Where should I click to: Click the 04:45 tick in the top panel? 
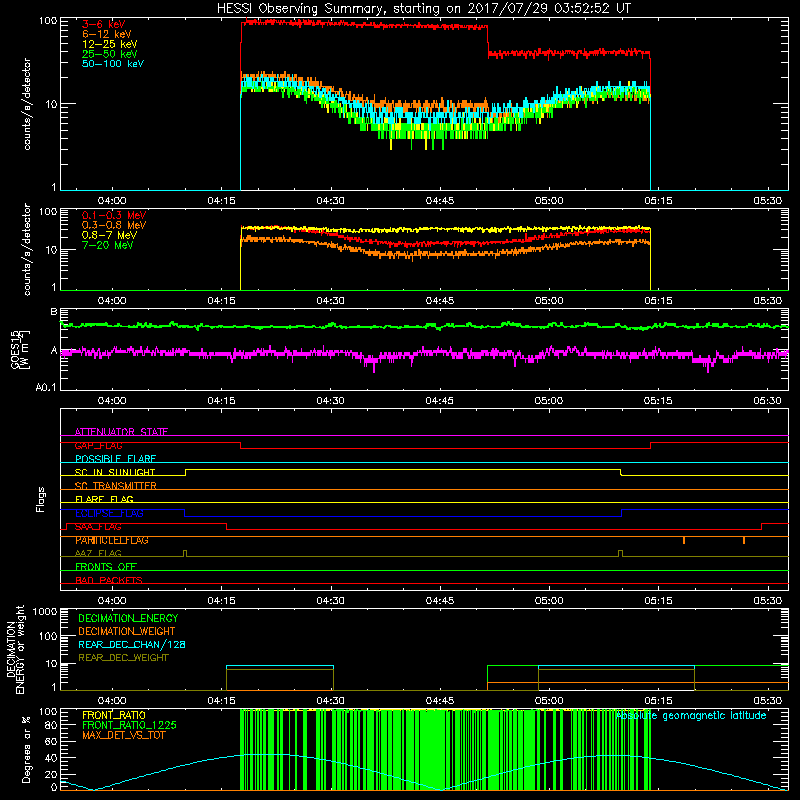coord(440,201)
